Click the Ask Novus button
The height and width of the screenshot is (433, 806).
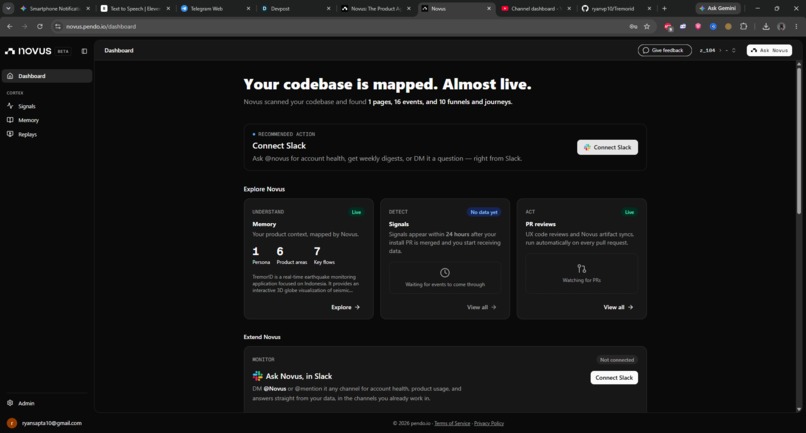[769, 50]
